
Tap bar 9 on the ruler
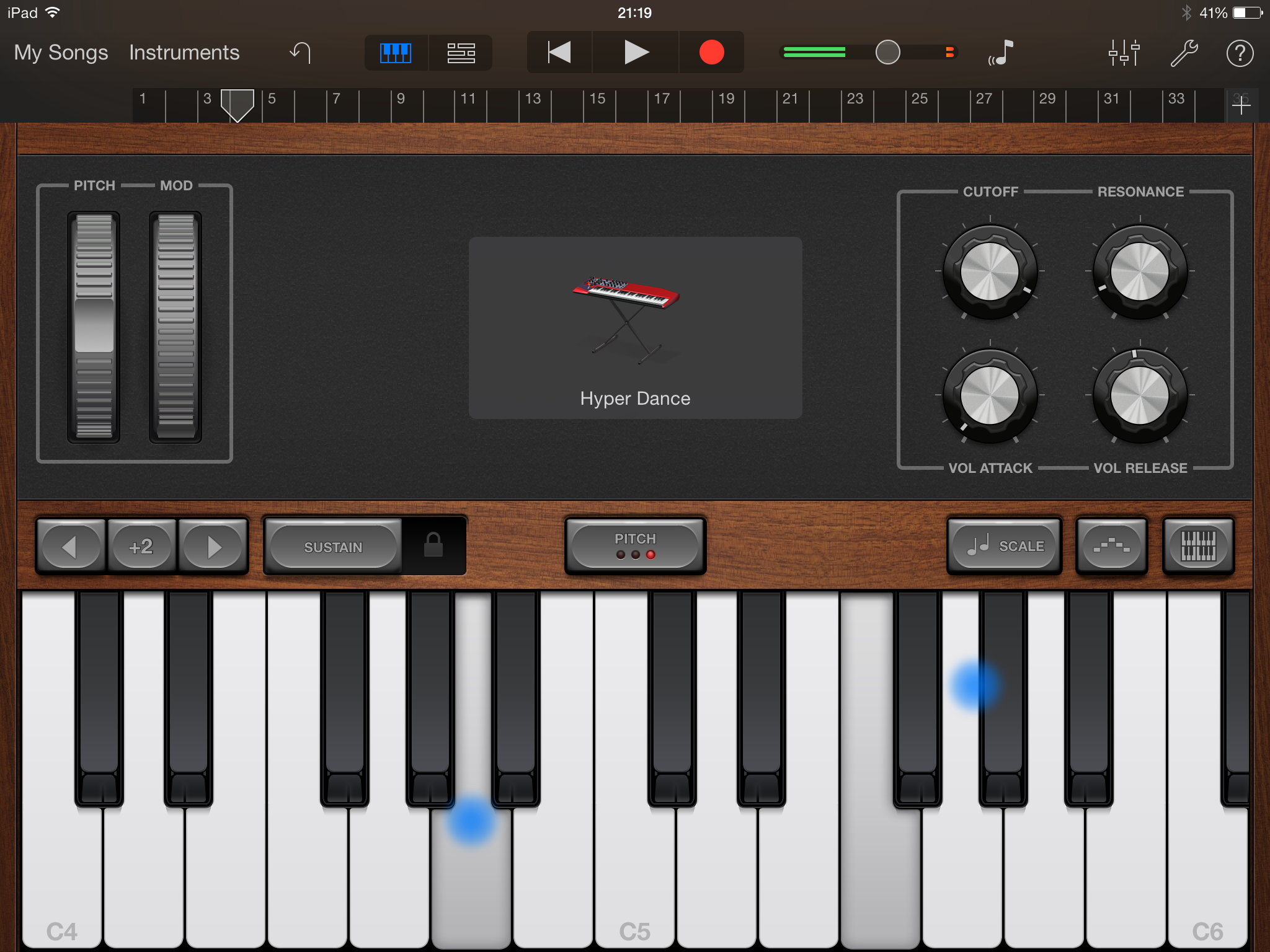(401, 99)
